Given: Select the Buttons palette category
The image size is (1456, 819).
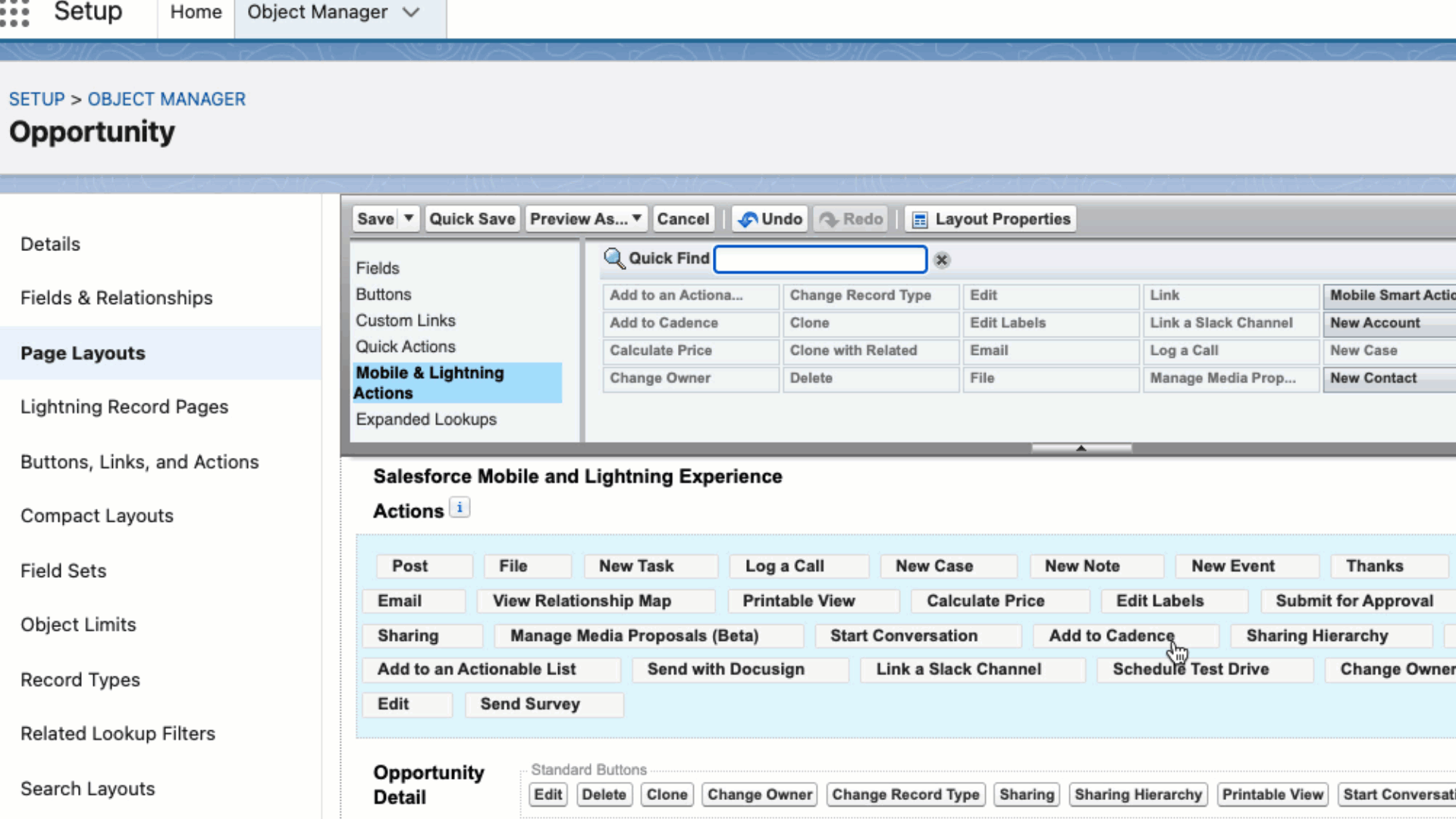Looking at the screenshot, I should coord(383,294).
